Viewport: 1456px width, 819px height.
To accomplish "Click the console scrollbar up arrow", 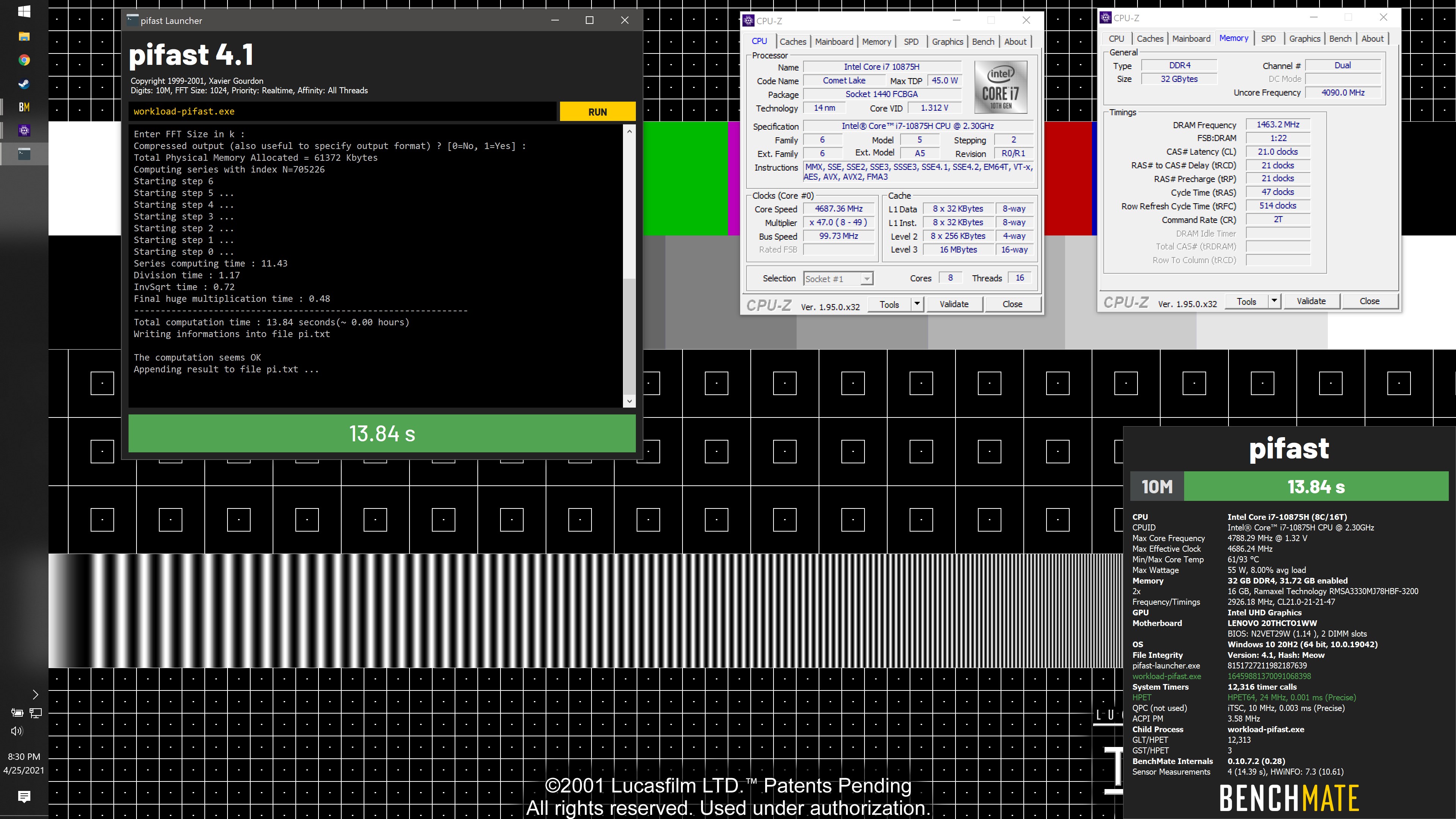I will pyautogui.click(x=629, y=131).
